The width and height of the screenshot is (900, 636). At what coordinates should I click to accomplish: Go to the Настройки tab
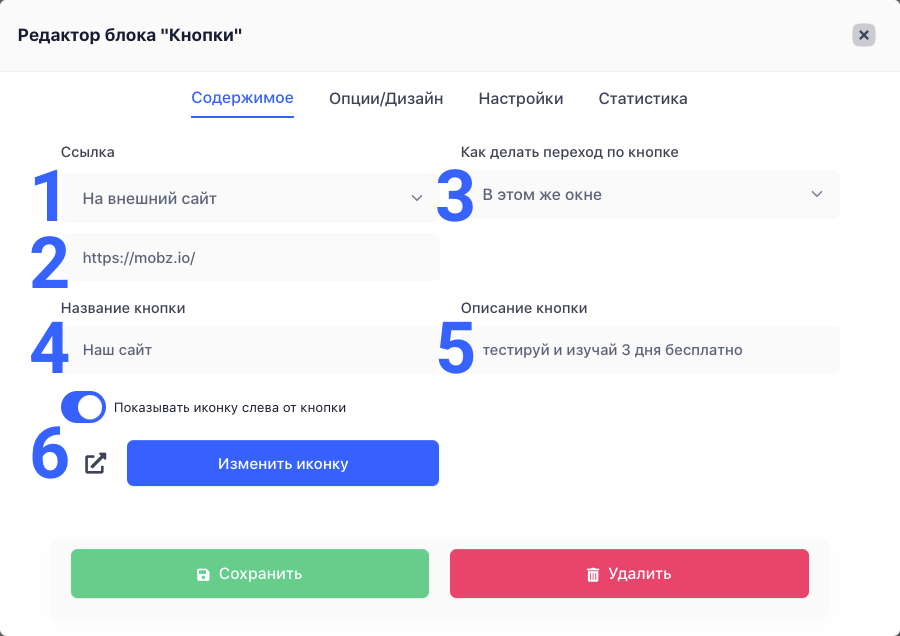pyautogui.click(x=521, y=99)
